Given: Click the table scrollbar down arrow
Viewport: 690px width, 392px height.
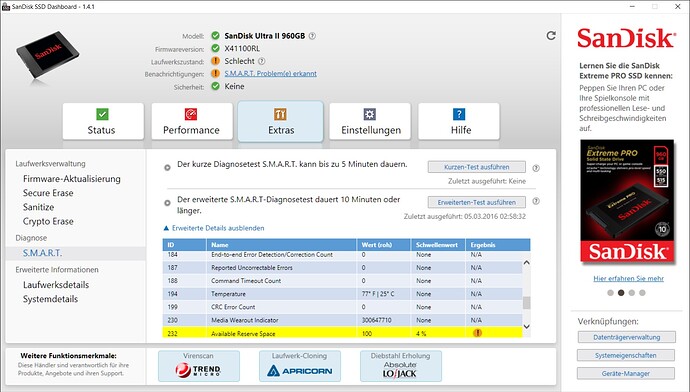Looking at the screenshot, I should (x=526, y=326).
